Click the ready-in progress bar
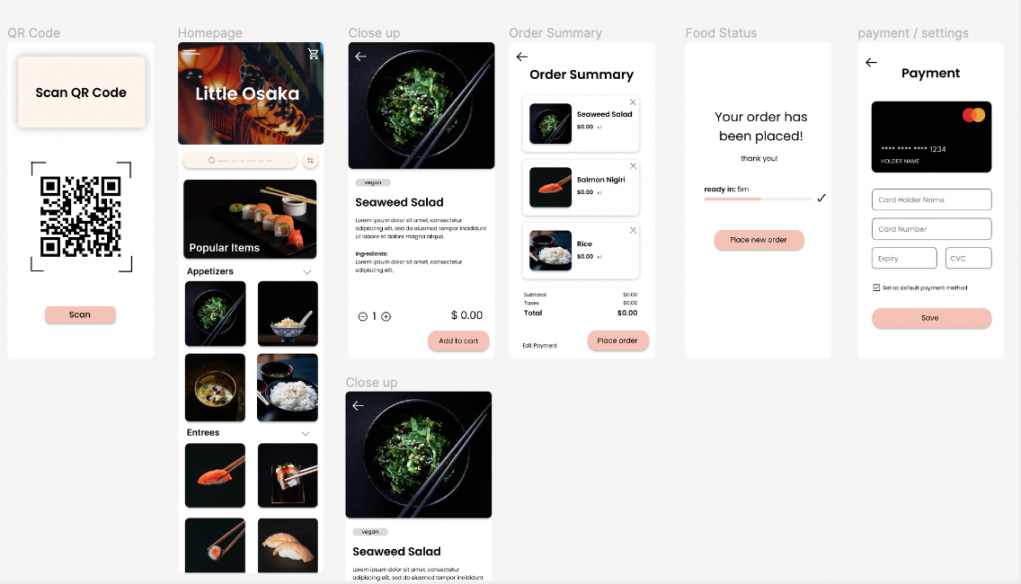The image size is (1021, 584). [x=758, y=199]
